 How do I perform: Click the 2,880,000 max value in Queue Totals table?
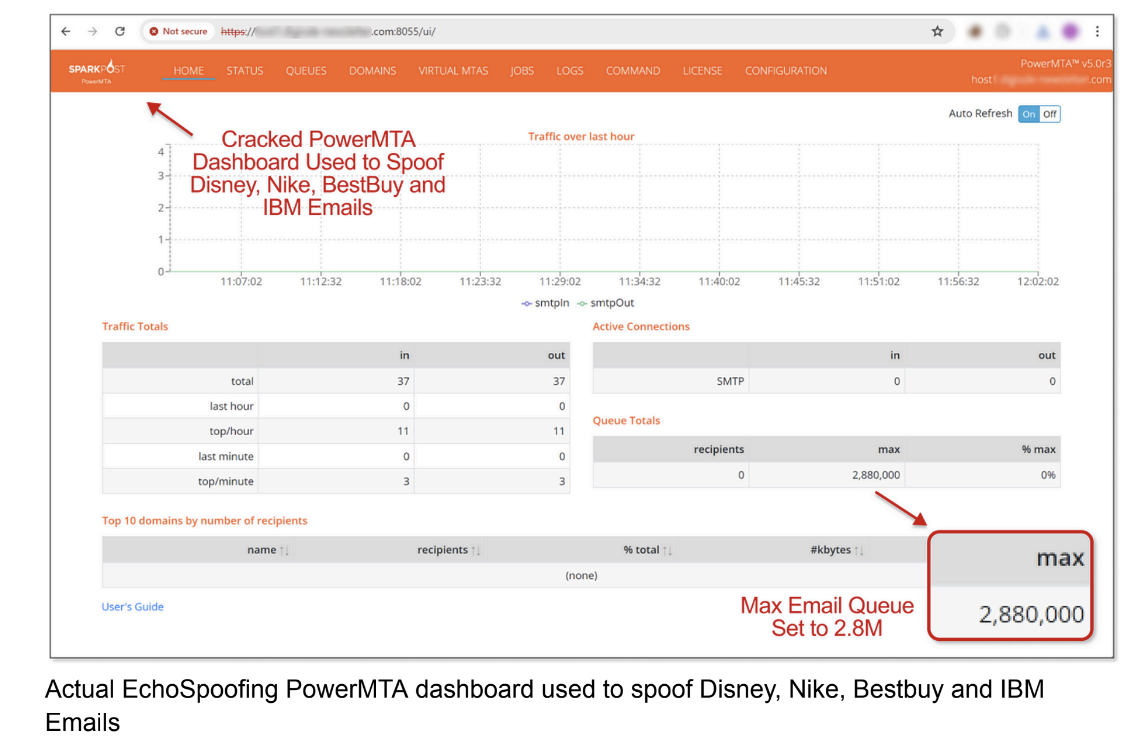(876, 475)
